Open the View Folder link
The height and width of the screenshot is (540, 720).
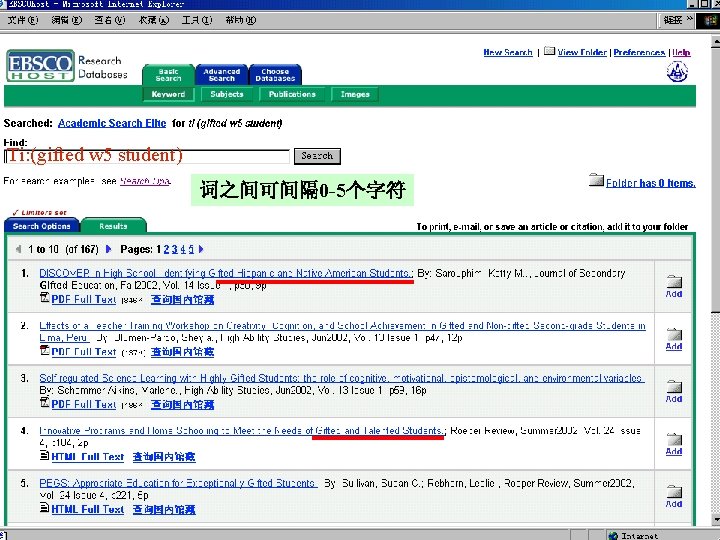tap(582, 52)
